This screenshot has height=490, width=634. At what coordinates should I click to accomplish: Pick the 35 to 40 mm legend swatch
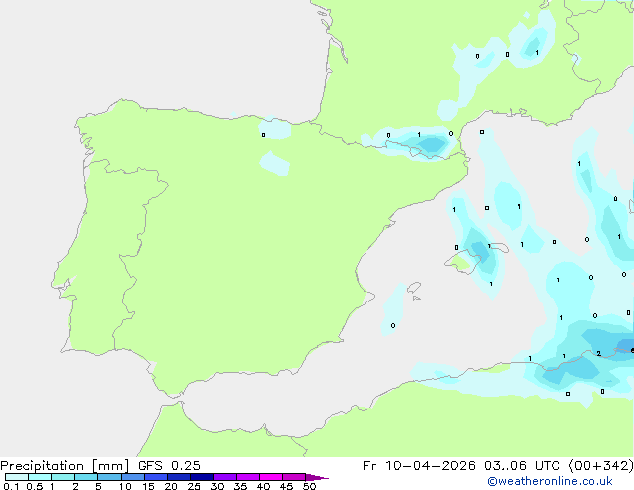(x=248, y=477)
